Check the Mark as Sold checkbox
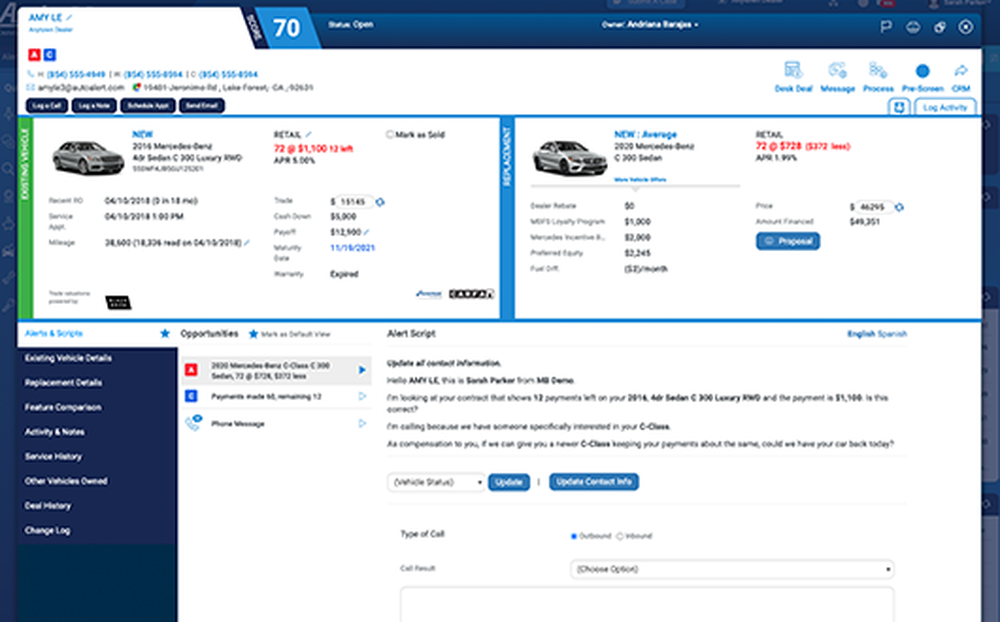Viewport: 1000px width, 622px height. (x=390, y=135)
